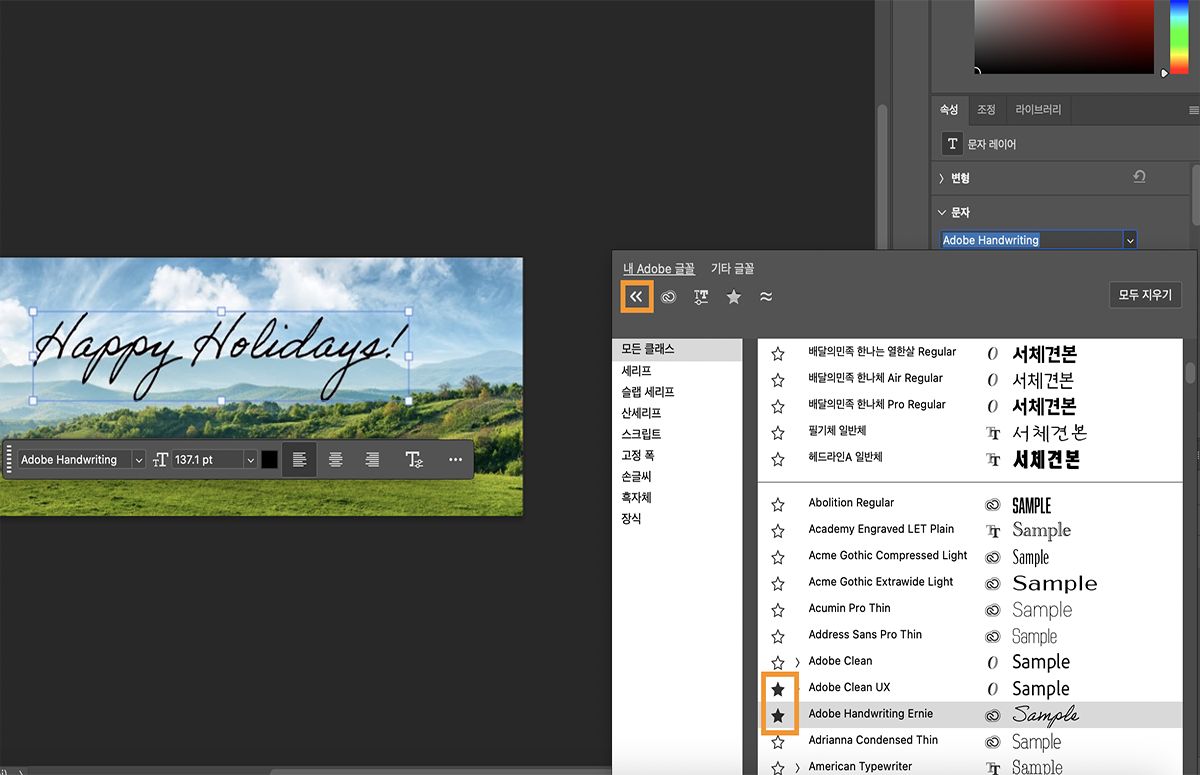Show only favorite fonts star filter
1200x775 pixels.
coord(734,297)
